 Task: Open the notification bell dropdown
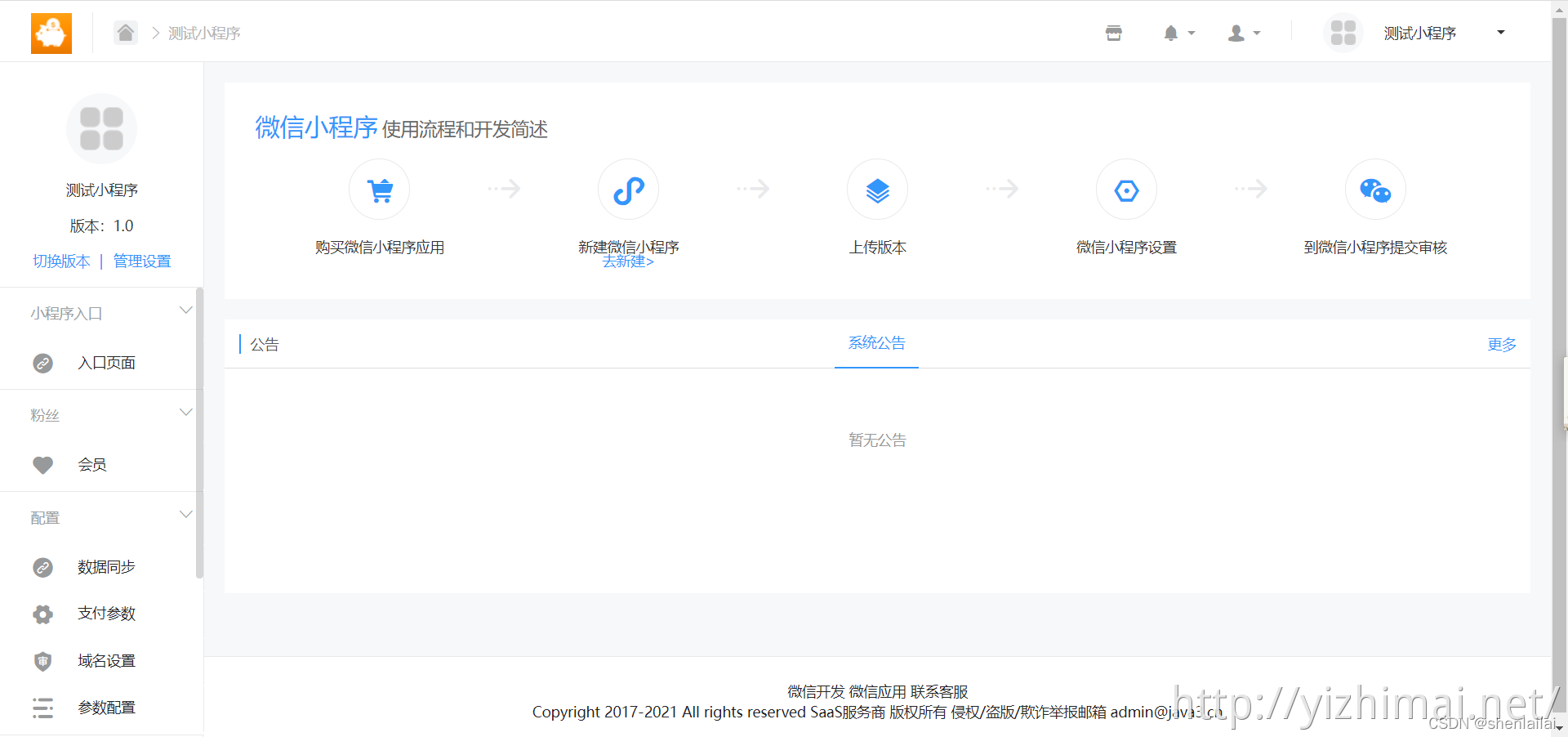(x=1178, y=33)
